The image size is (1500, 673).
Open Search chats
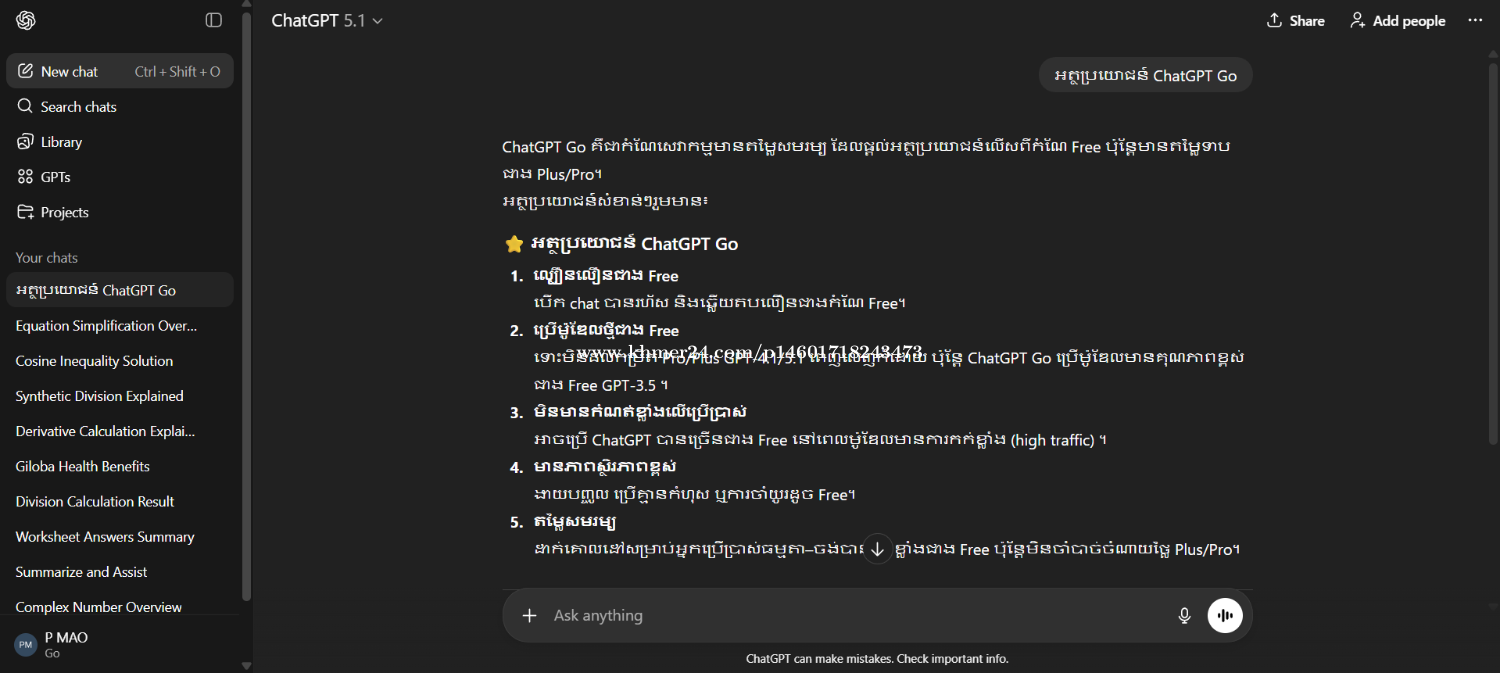coord(78,107)
